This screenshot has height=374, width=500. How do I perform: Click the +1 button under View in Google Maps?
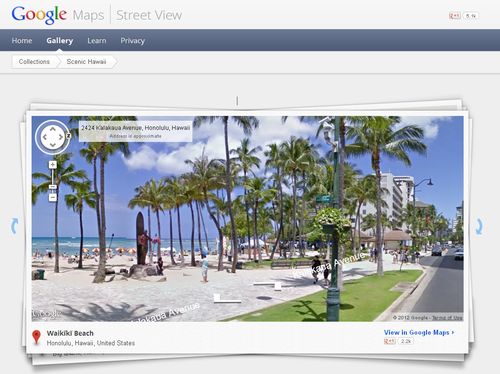[389, 341]
